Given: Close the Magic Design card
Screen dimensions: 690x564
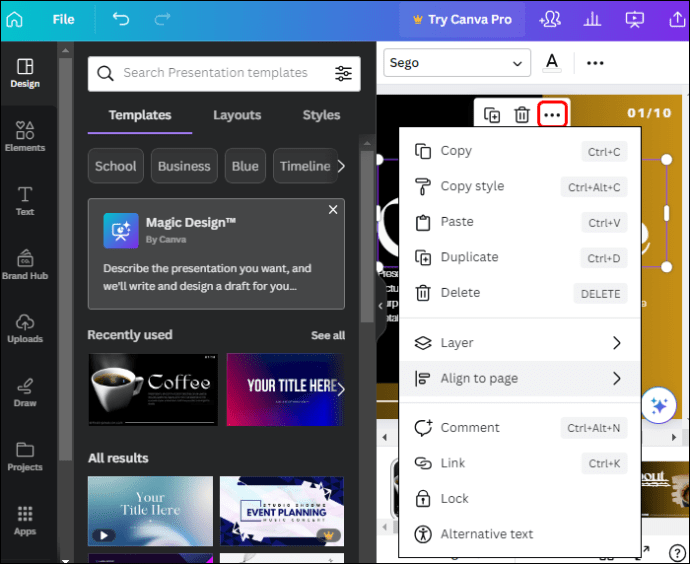Looking at the screenshot, I should click(333, 210).
